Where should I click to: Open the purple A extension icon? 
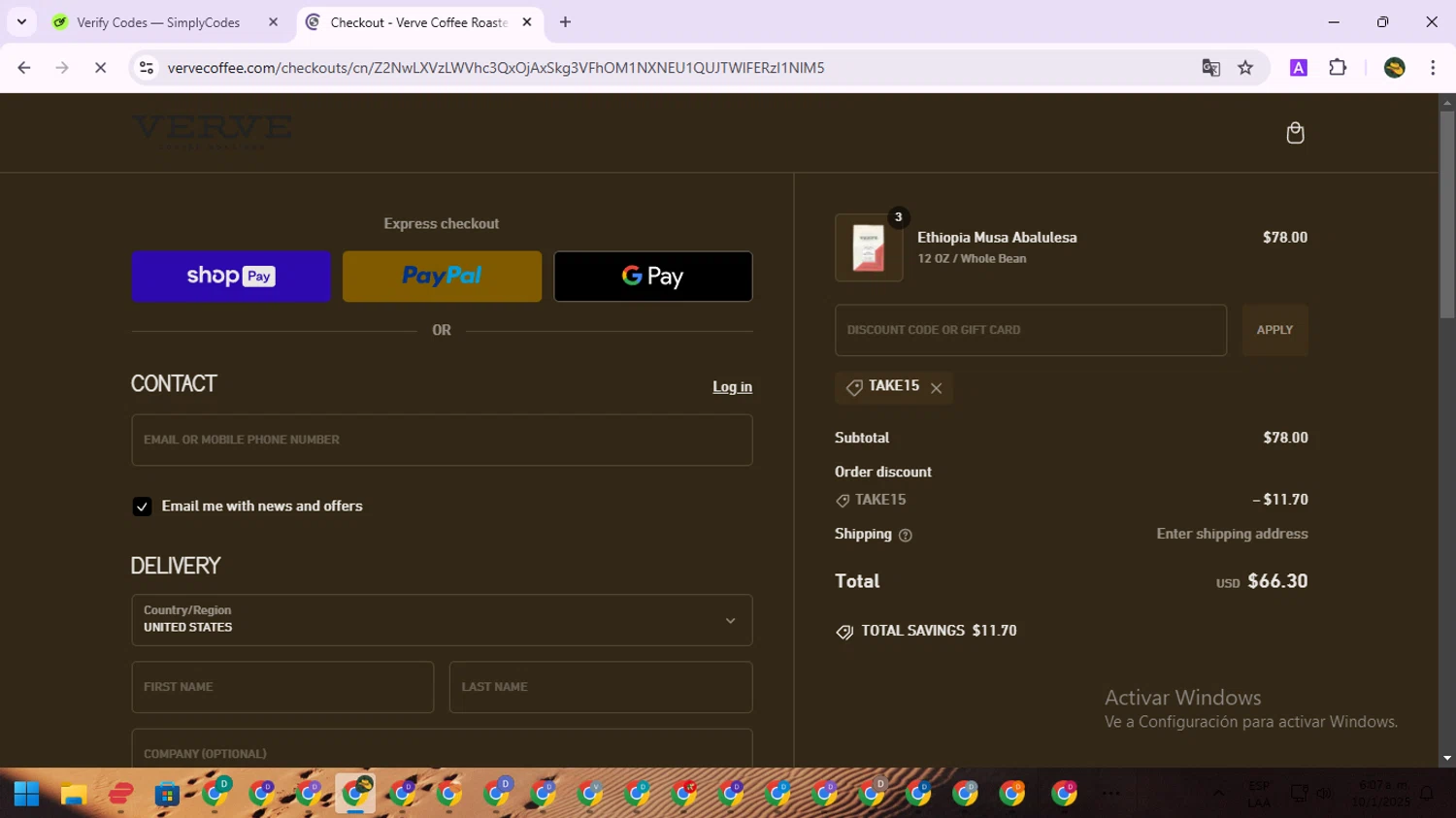(x=1298, y=68)
